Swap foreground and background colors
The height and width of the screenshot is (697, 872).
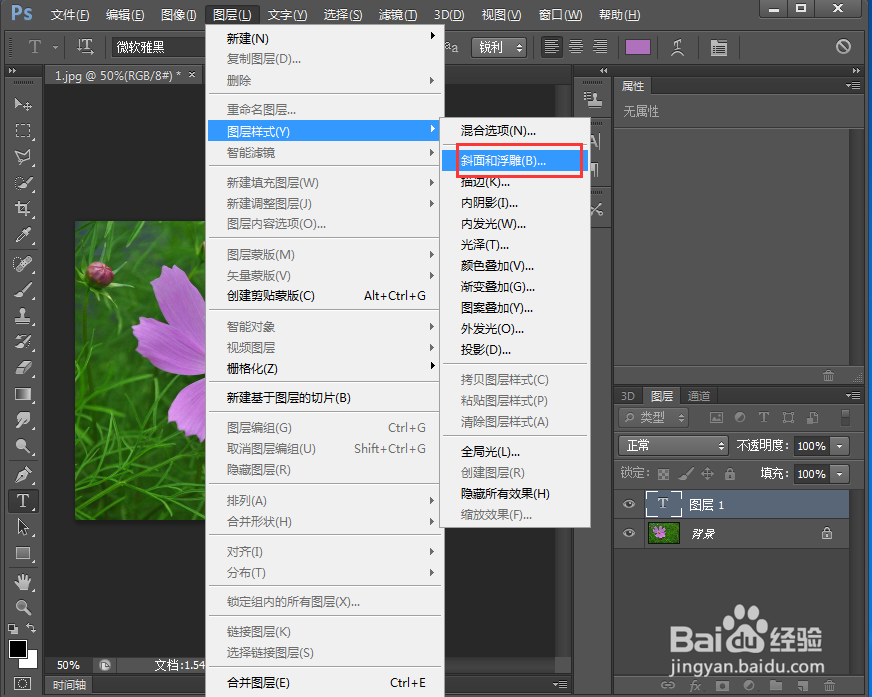(31, 628)
